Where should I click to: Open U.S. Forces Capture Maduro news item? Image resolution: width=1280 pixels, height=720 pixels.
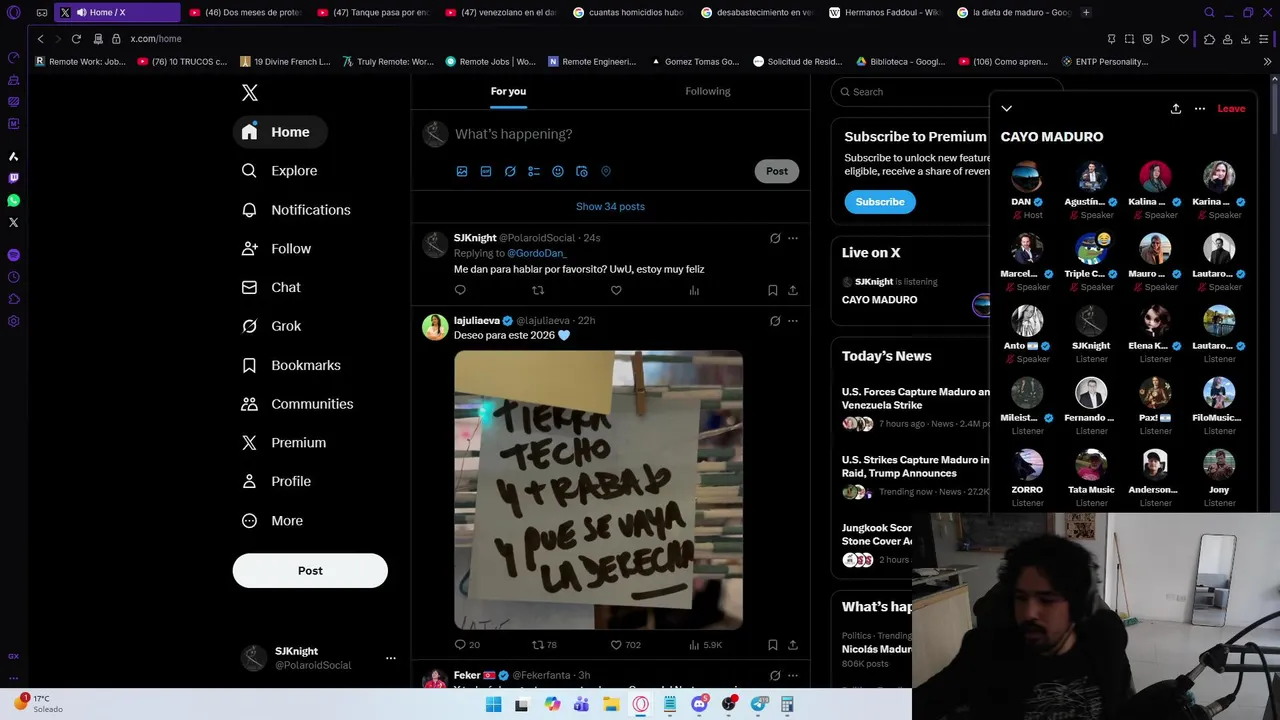[915, 408]
